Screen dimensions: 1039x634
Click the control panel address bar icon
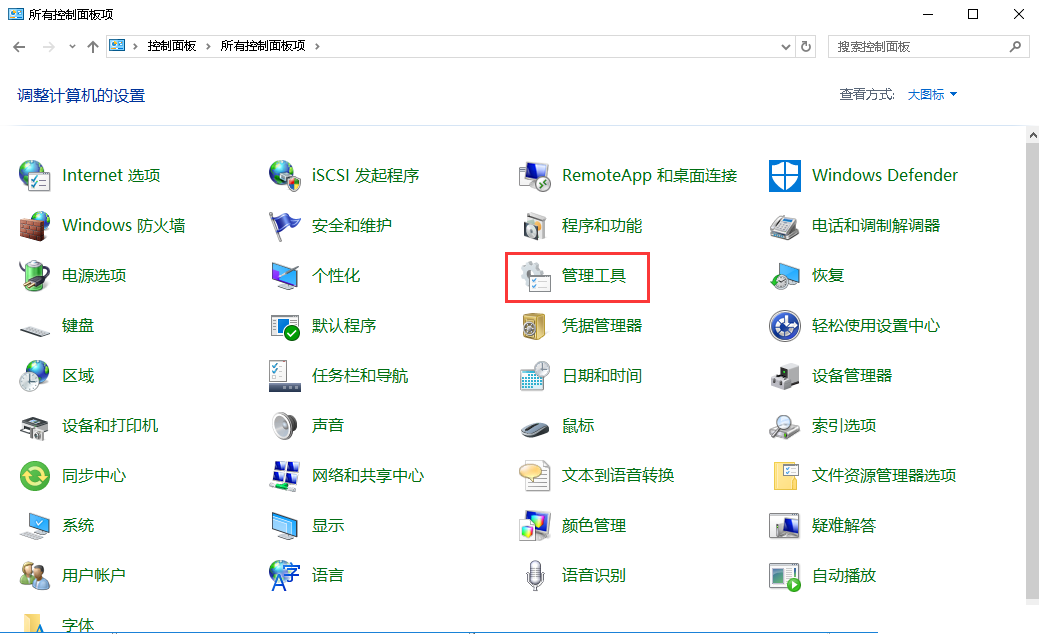tap(117, 46)
